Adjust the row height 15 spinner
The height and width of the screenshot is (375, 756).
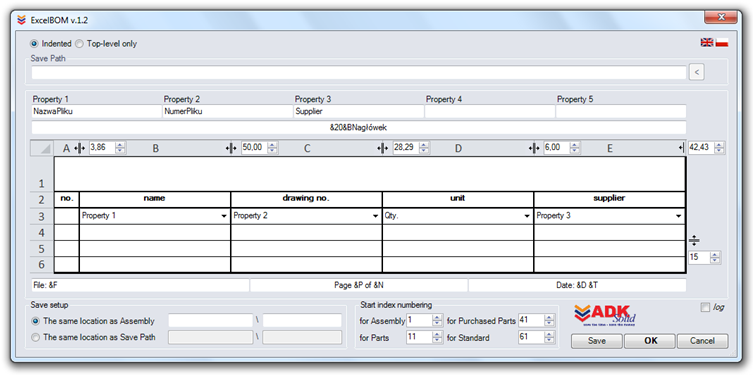point(716,257)
